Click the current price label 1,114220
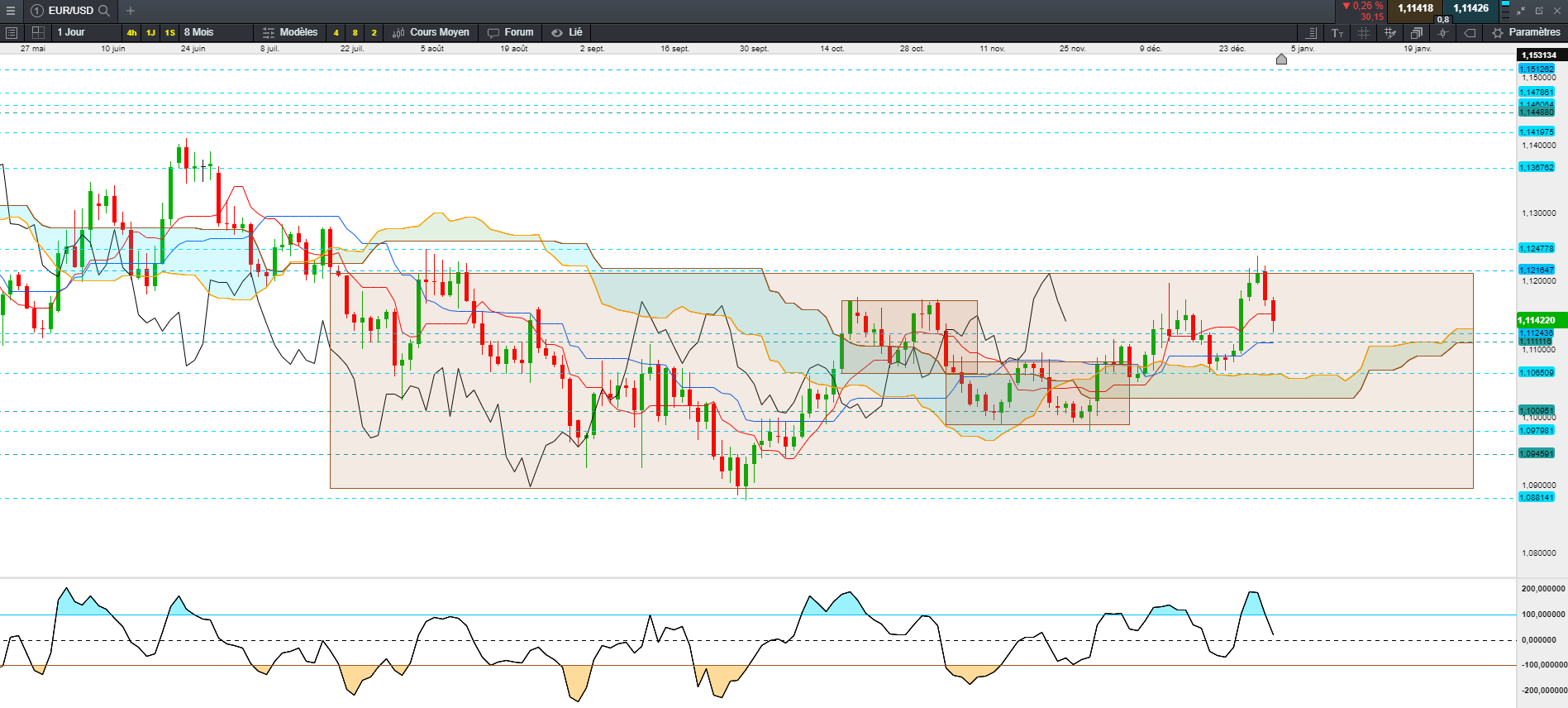The width and height of the screenshot is (1568, 708). [x=1542, y=320]
